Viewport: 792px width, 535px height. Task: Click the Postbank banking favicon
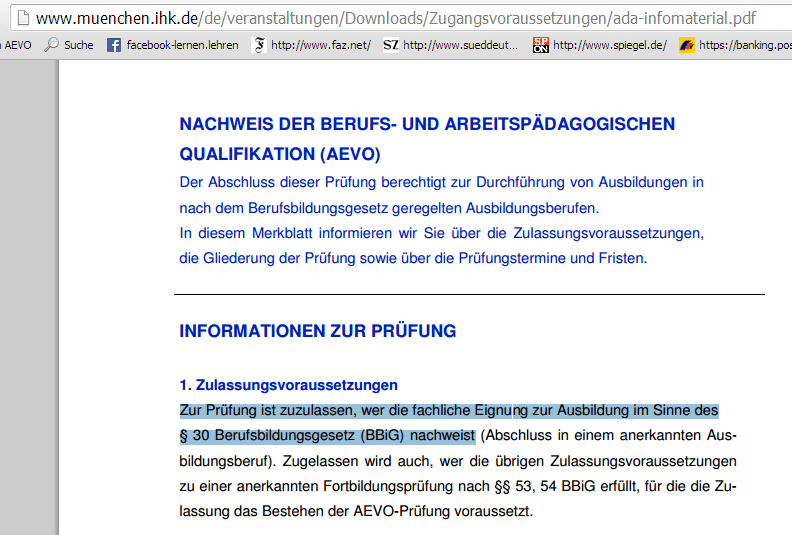click(686, 45)
